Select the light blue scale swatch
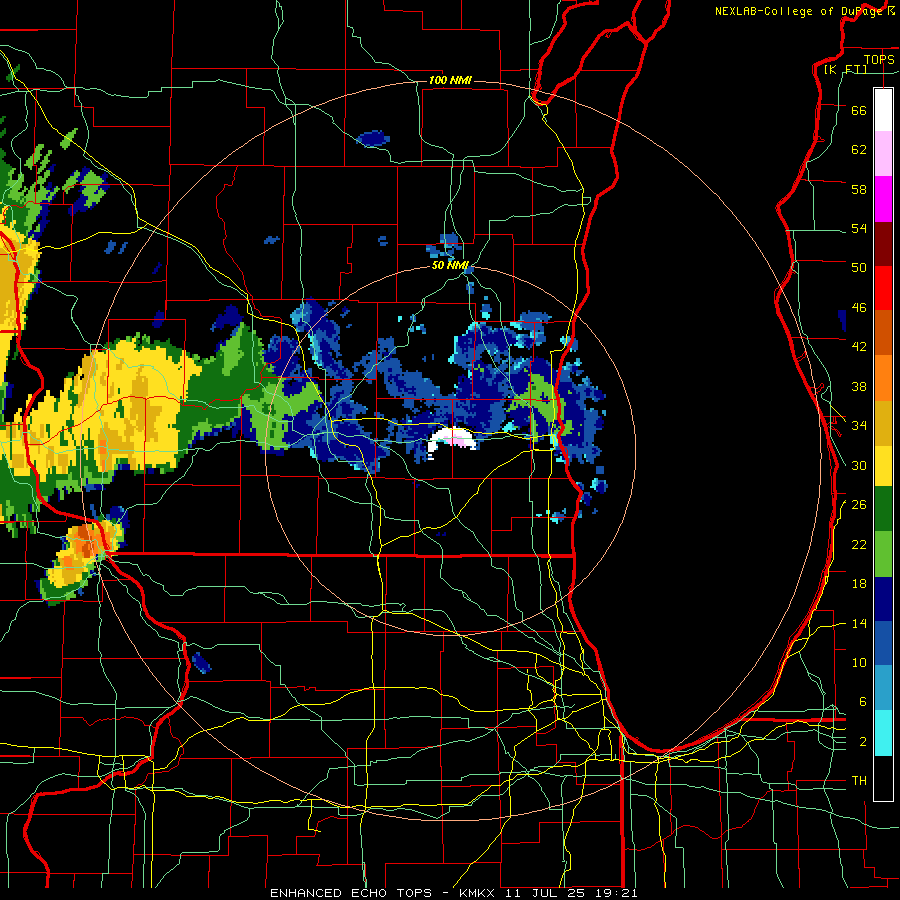 click(x=883, y=688)
